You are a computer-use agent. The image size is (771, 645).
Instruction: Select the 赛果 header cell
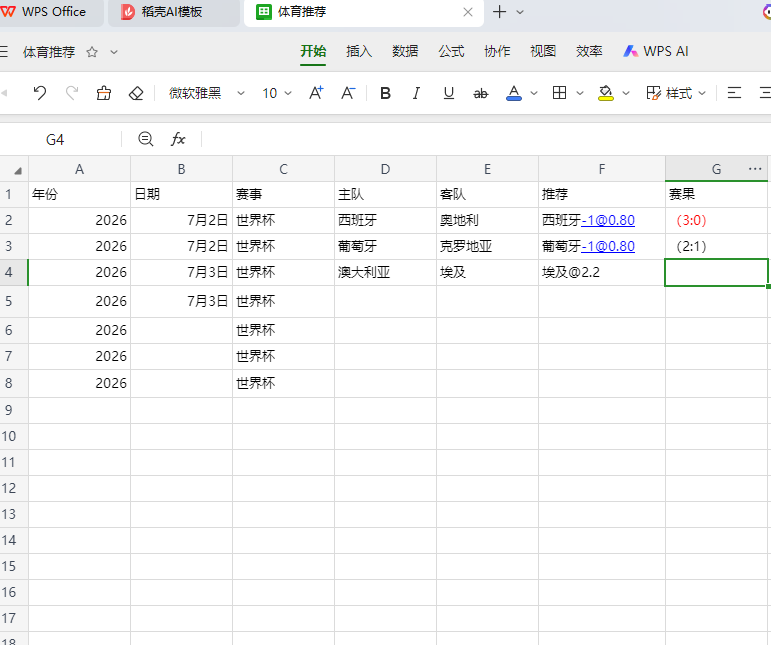(716, 194)
